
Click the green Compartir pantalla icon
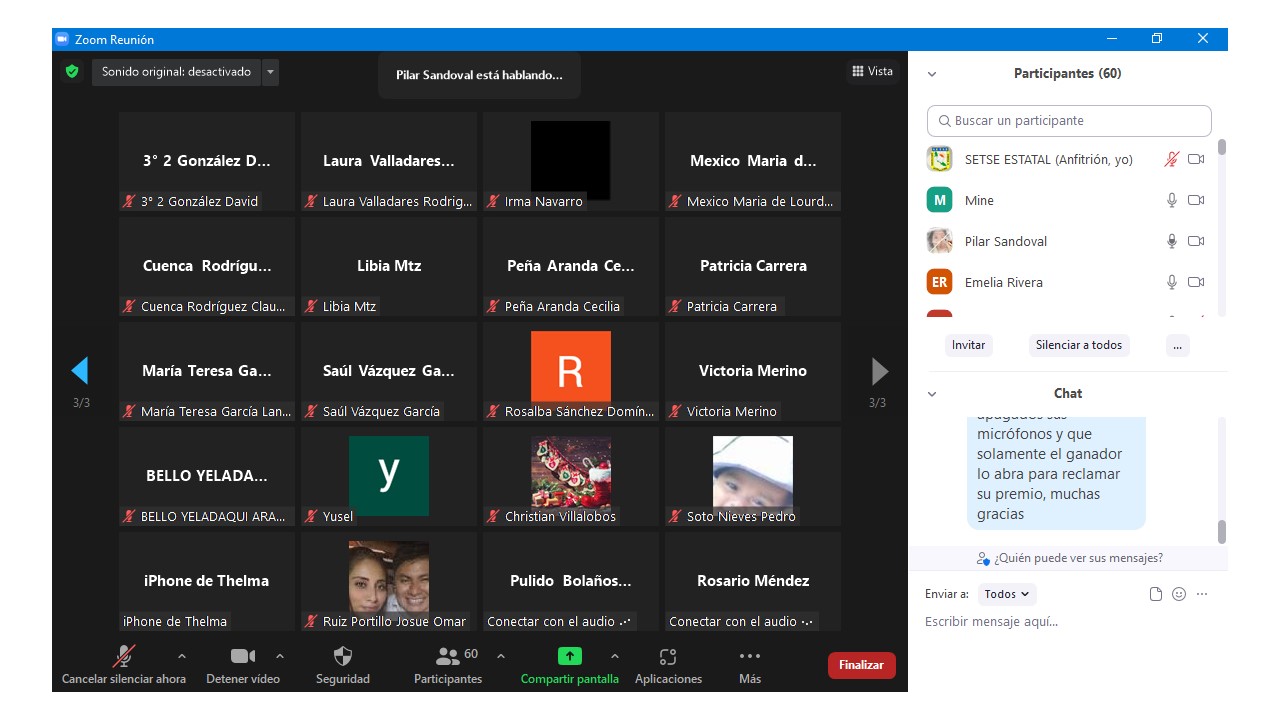click(569, 656)
